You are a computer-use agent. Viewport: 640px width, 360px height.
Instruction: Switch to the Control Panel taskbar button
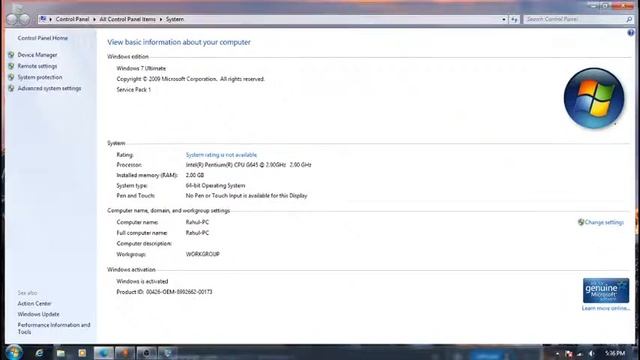[167, 353]
